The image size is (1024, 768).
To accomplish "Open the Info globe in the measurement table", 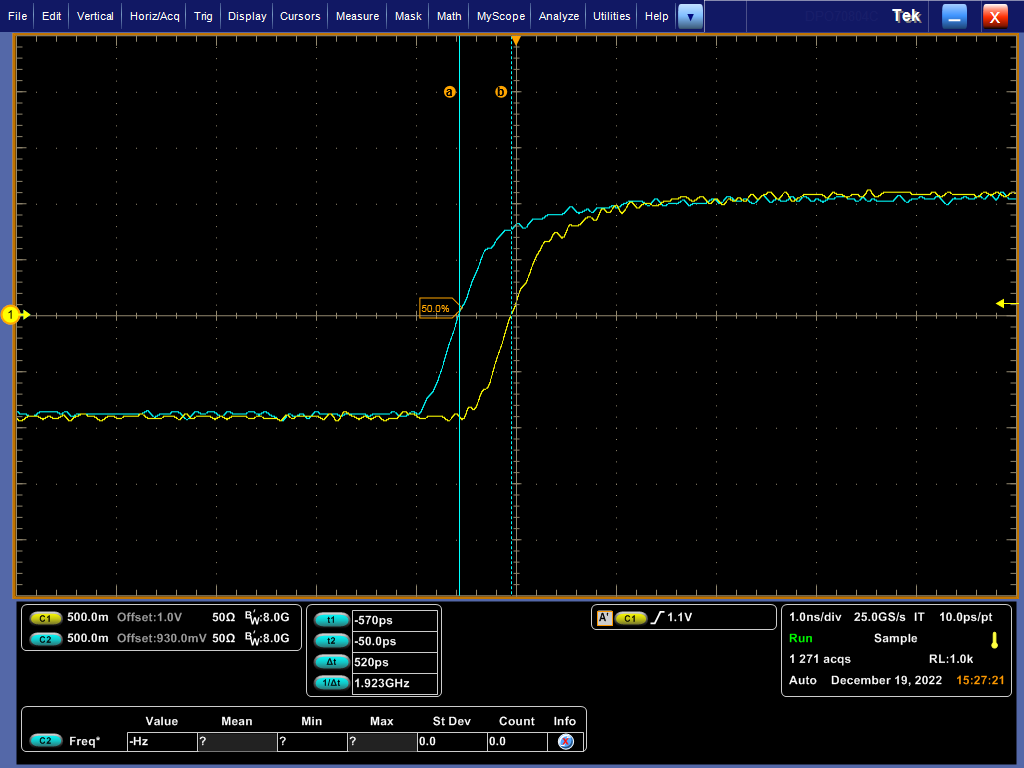I will [x=564, y=741].
